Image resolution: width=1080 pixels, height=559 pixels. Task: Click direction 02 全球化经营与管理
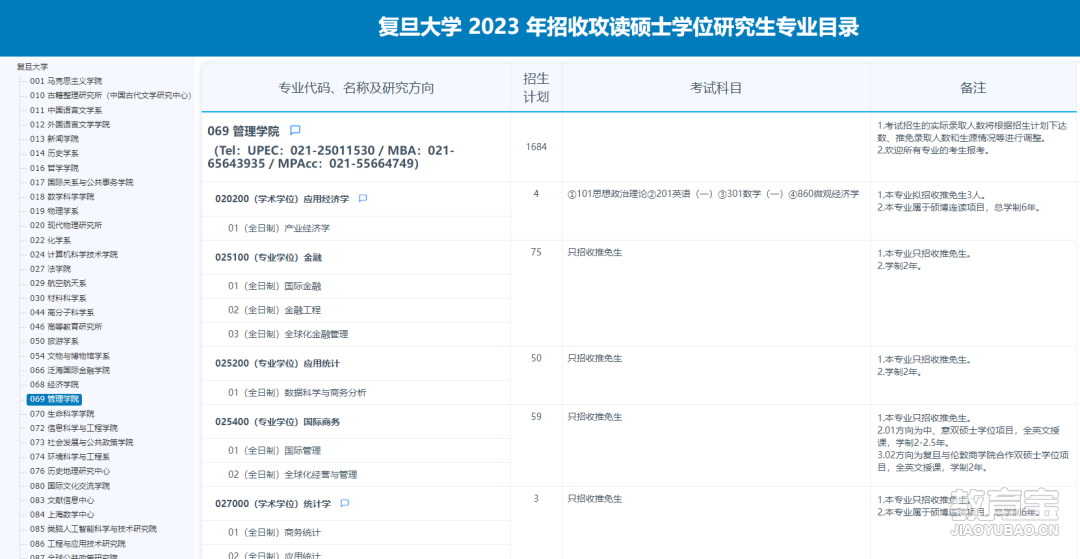click(x=293, y=475)
